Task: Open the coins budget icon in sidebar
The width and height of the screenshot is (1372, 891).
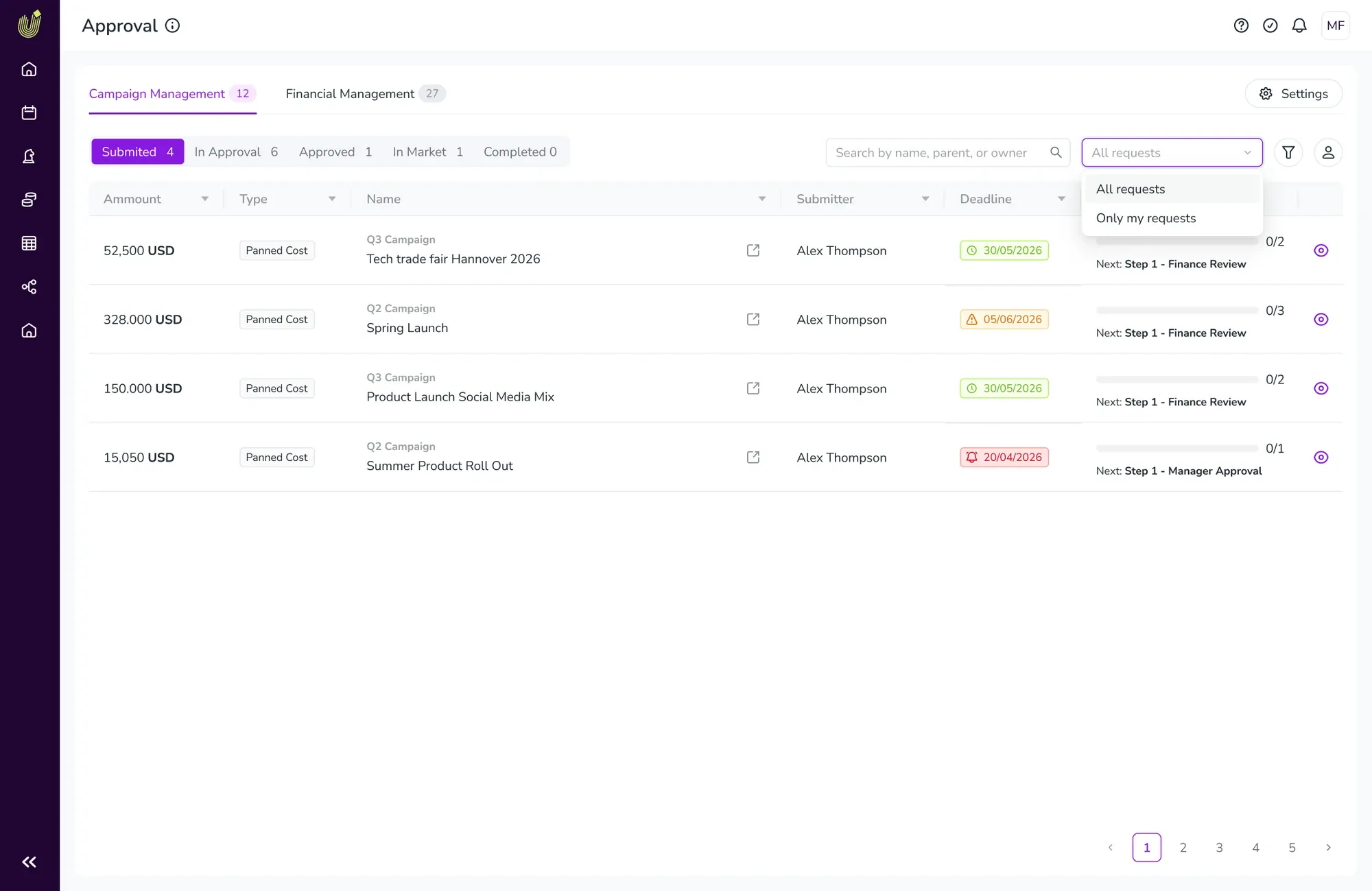Action: click(x=29, y=200)
